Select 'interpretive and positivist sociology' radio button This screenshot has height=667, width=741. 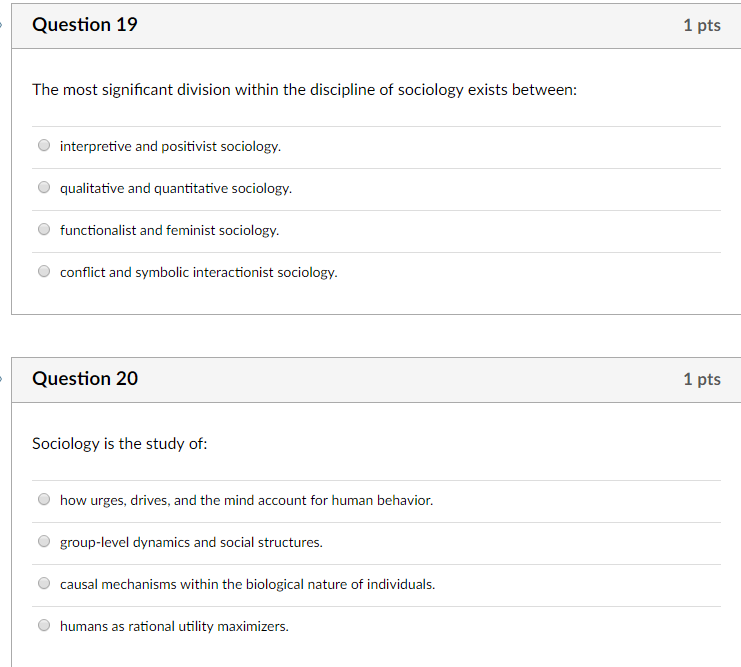tap(44, 145)
